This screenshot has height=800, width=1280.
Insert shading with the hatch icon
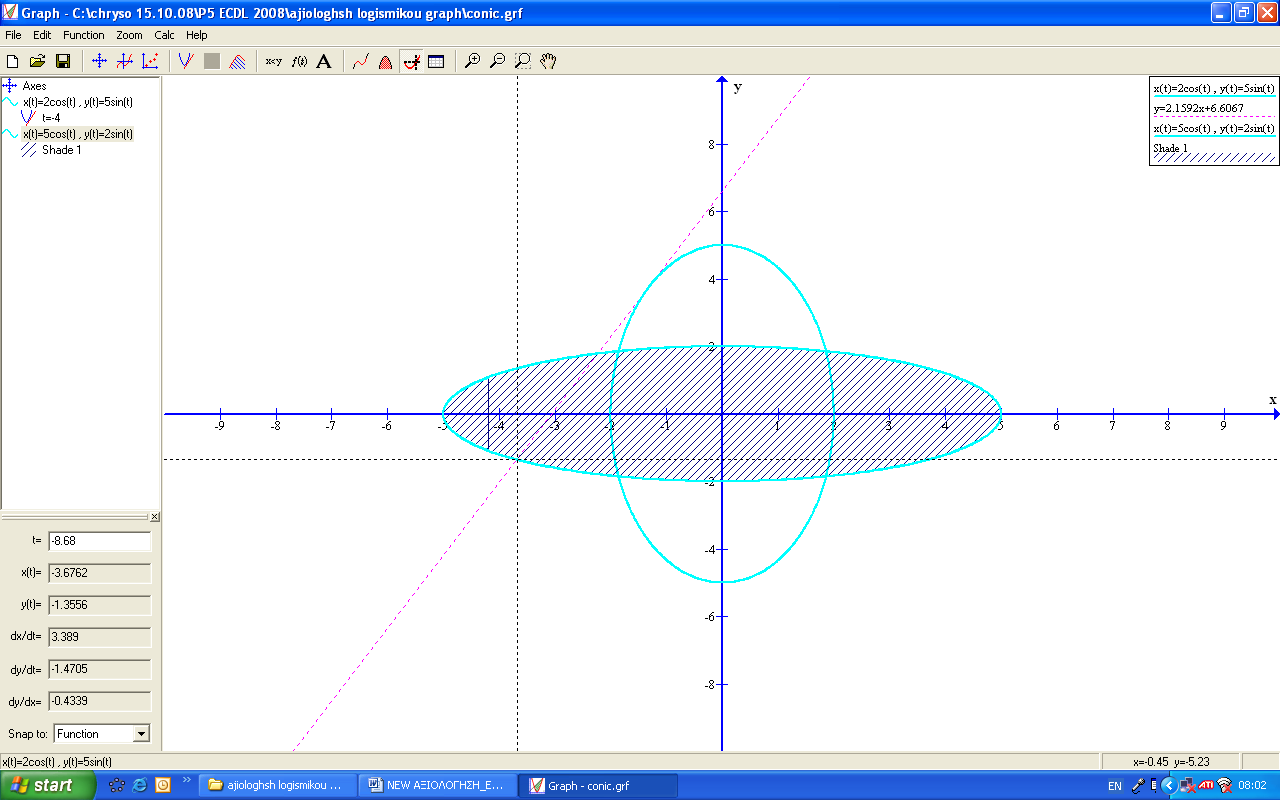pyautogui.click(x=238, y=61)
